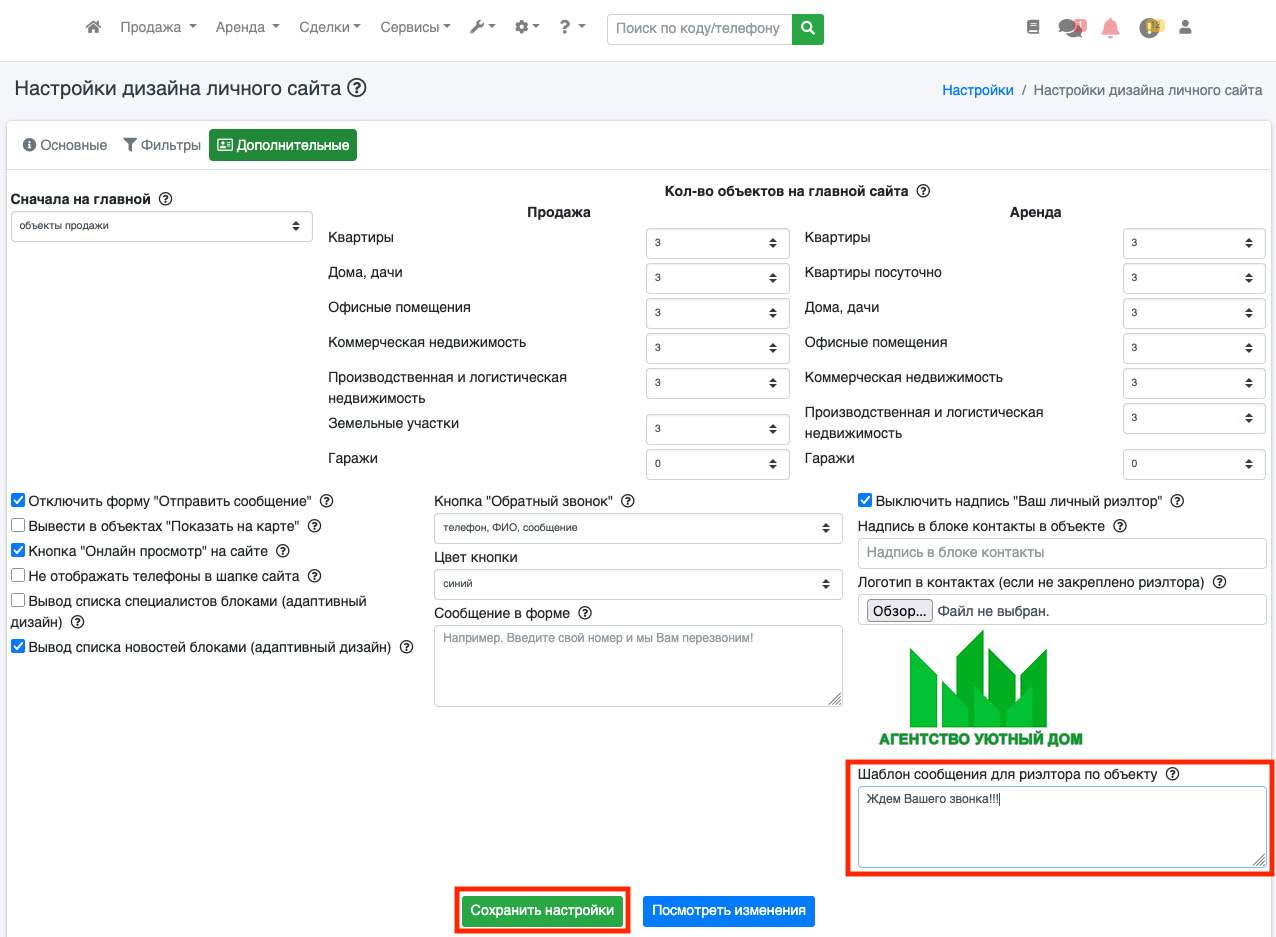
Task: Click the home icon in navbar
Action: coord(93,28)
